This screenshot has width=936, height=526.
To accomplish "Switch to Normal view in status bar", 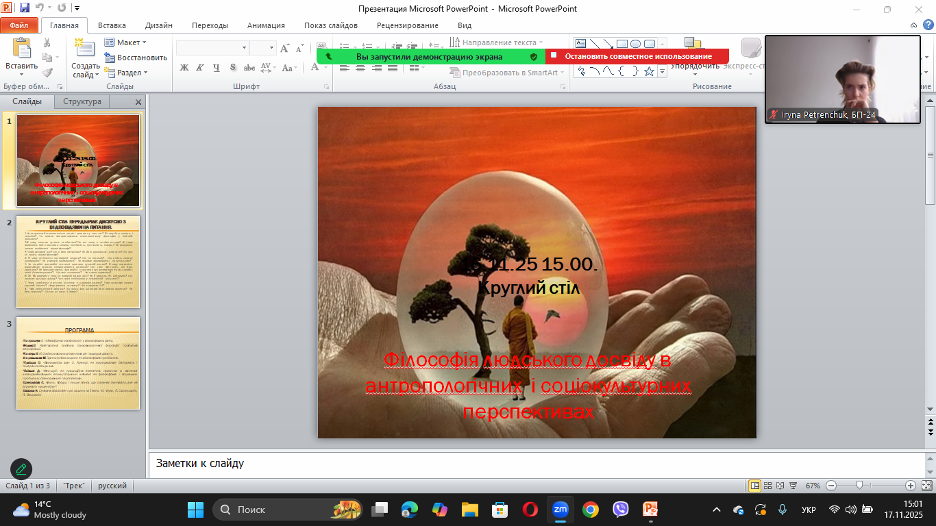I will (755, 485).
